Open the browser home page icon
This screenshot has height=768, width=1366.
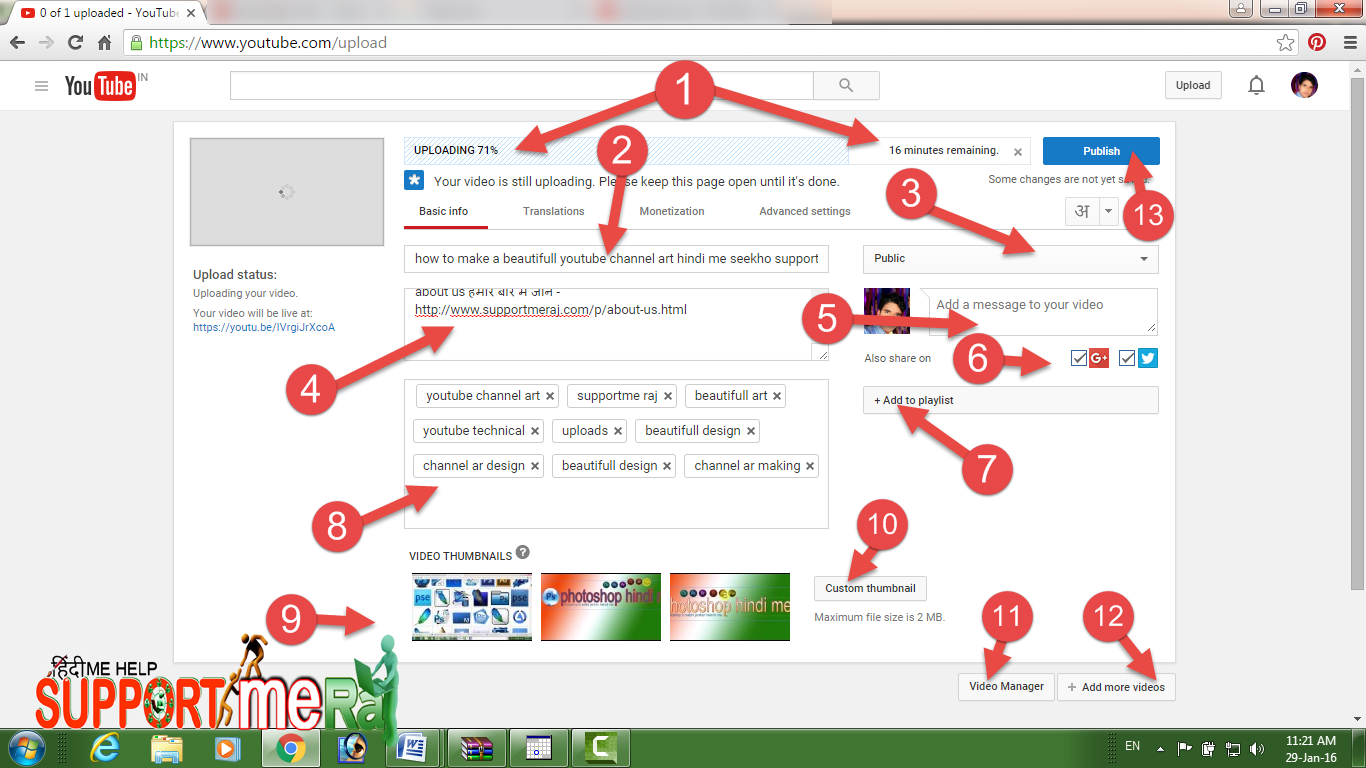(x=104, y=43)
